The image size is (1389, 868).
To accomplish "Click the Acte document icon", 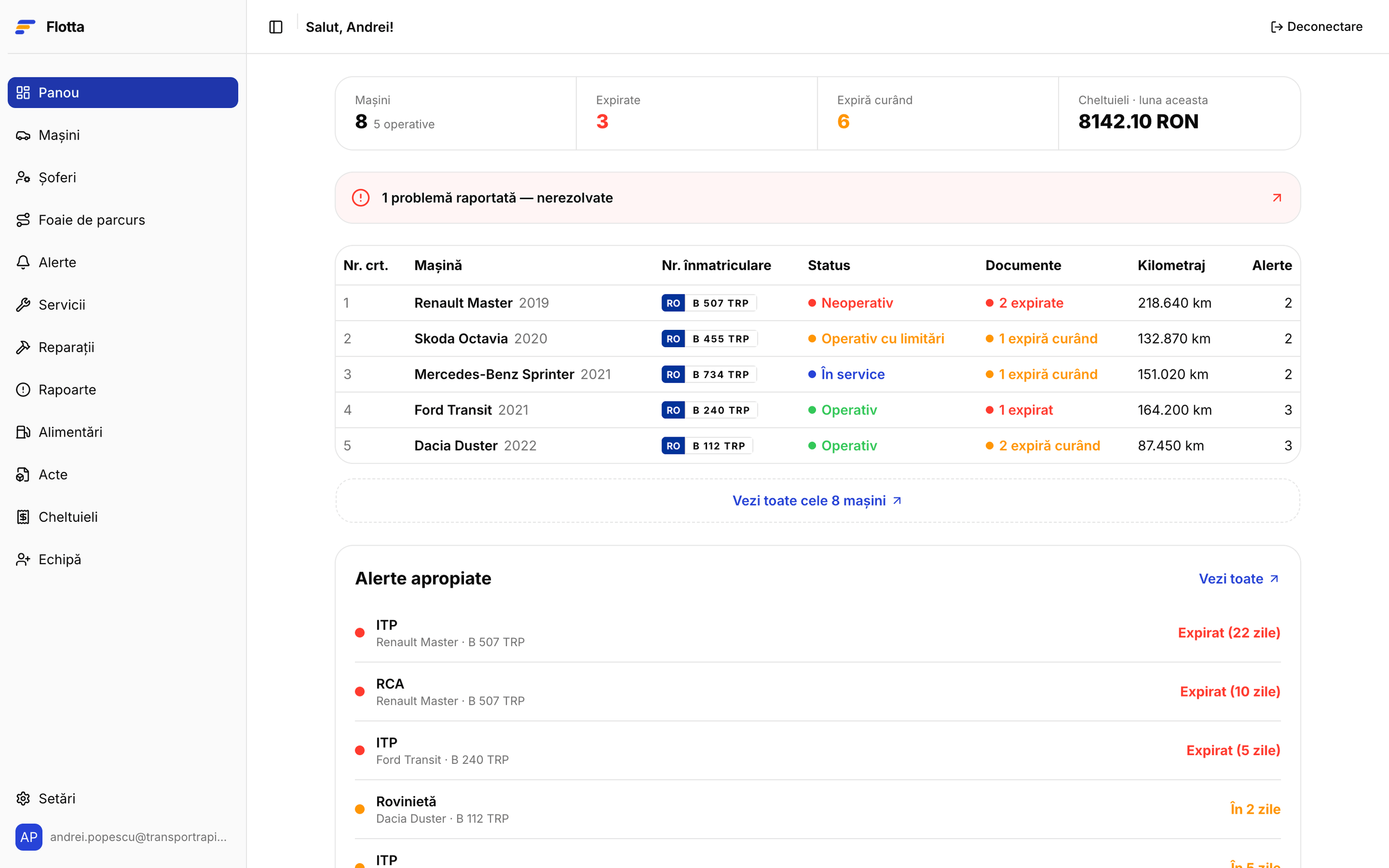I will click(x=23, y=475).
